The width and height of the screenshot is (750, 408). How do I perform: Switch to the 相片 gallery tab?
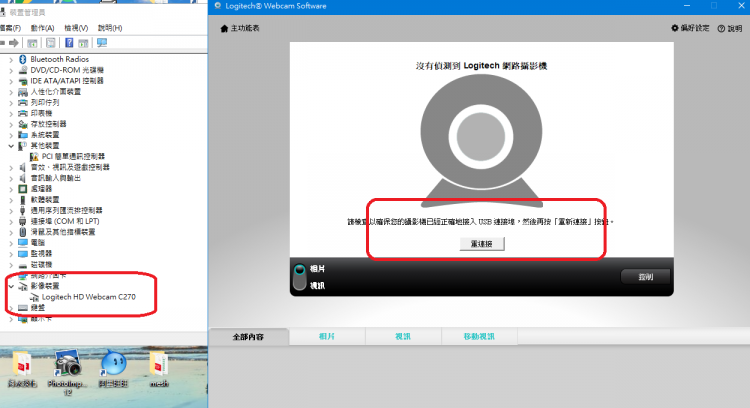click(327, 337)
